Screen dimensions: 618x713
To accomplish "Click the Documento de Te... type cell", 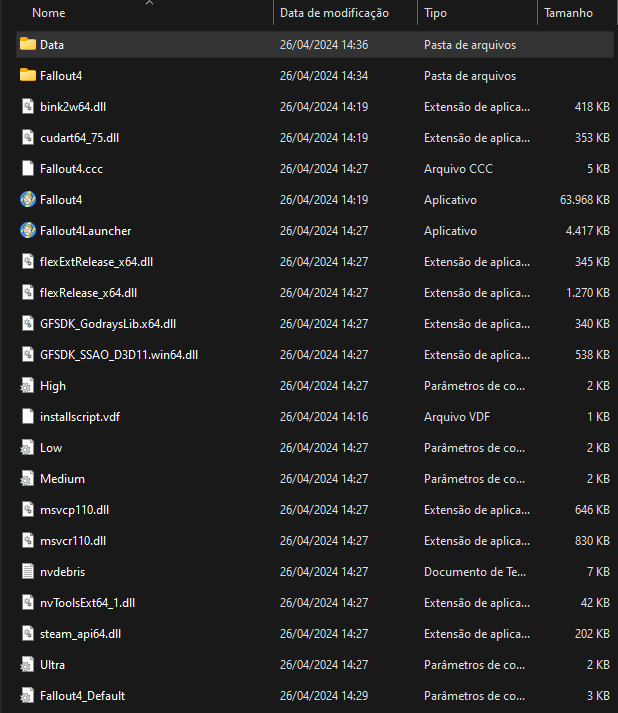I will [x=475, y=572].
